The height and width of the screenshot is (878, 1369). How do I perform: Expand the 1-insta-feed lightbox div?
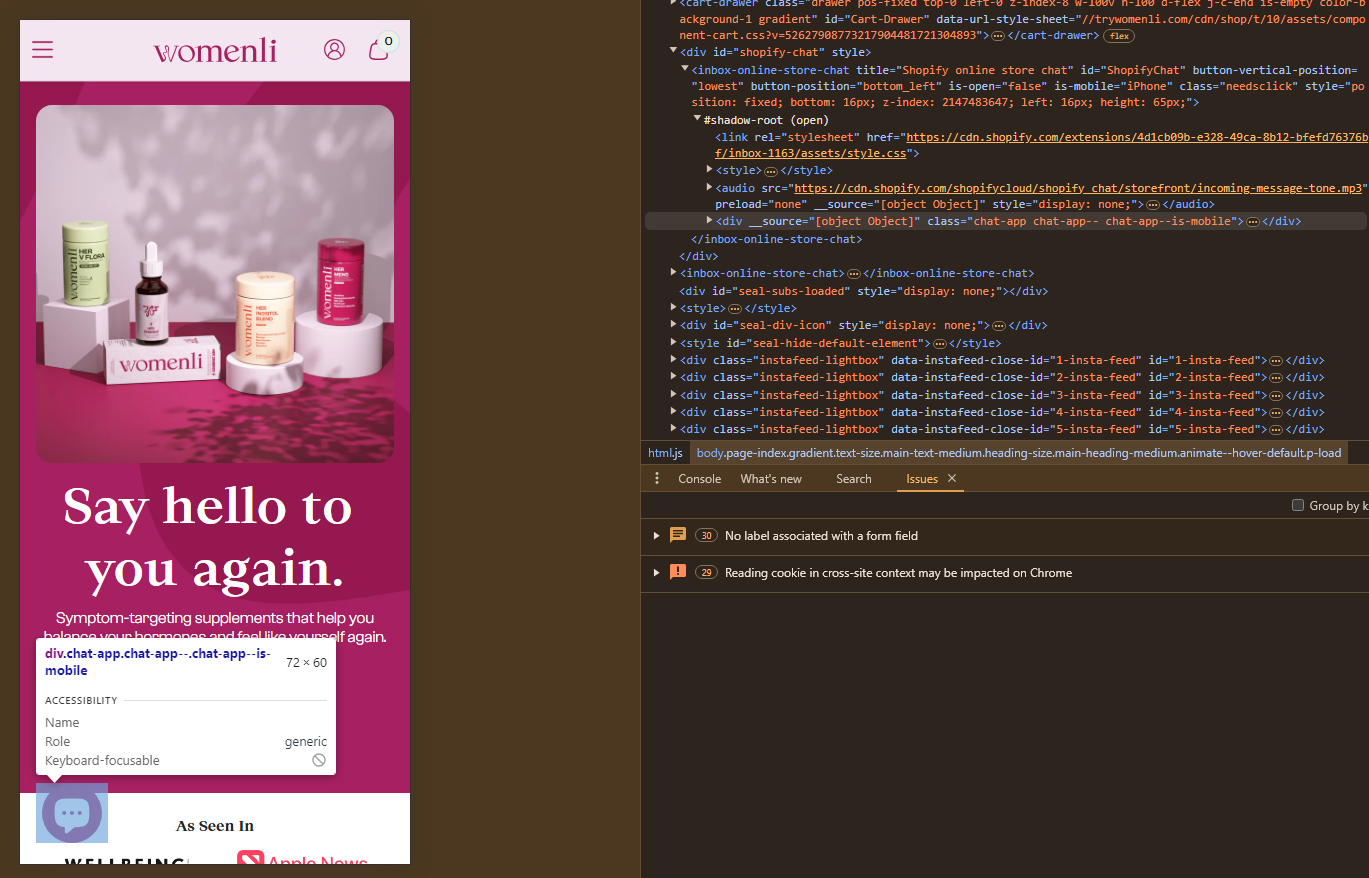[674, 360]
